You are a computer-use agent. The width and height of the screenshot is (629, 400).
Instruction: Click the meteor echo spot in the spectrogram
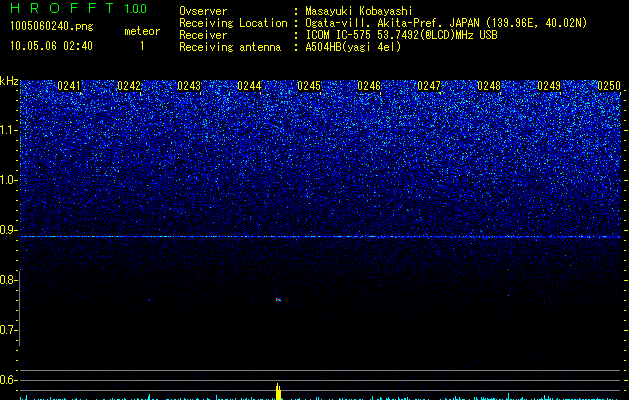(278, 299)
